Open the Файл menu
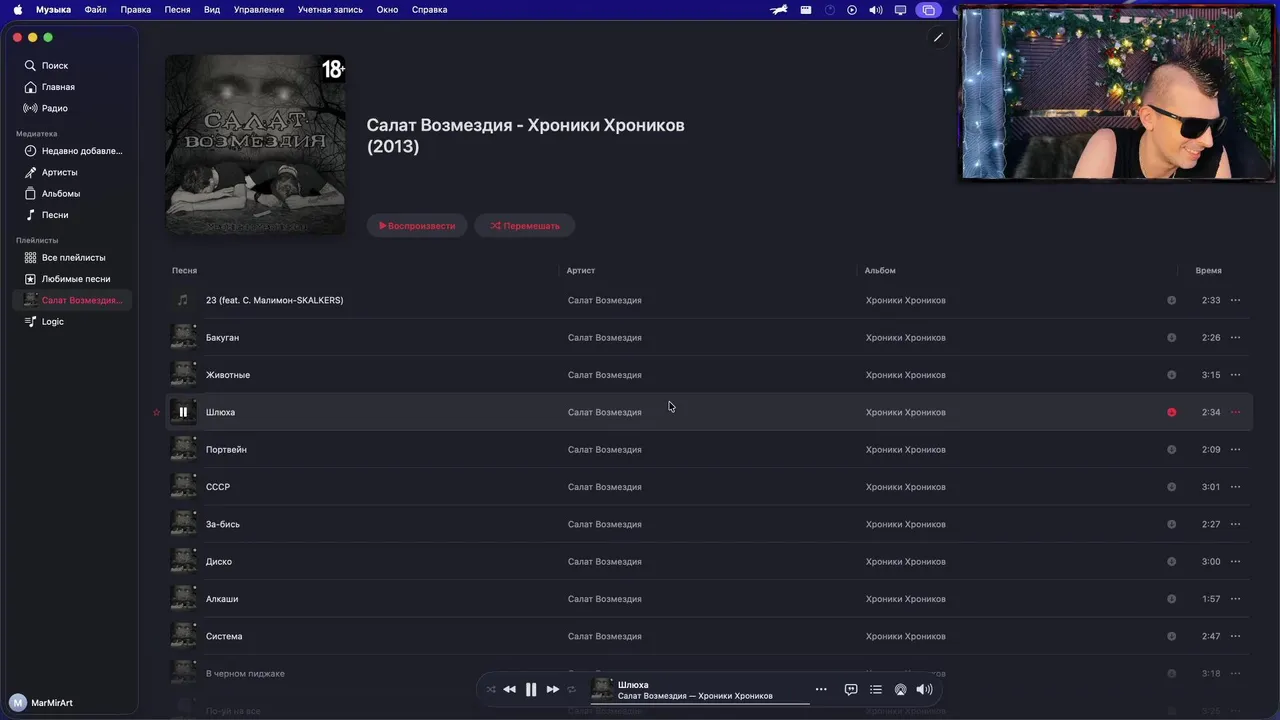Screen dimensions: 1280x720 (95, 10)
